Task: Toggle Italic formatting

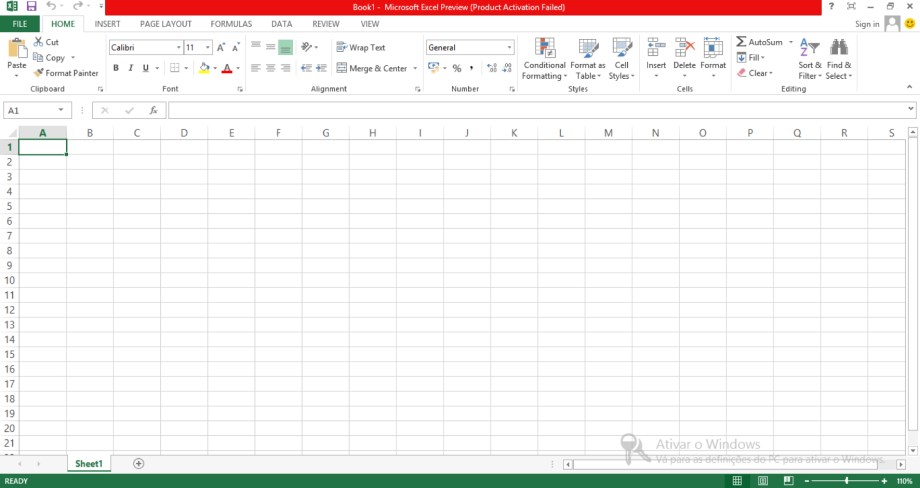Action: (x=131, y=68)
